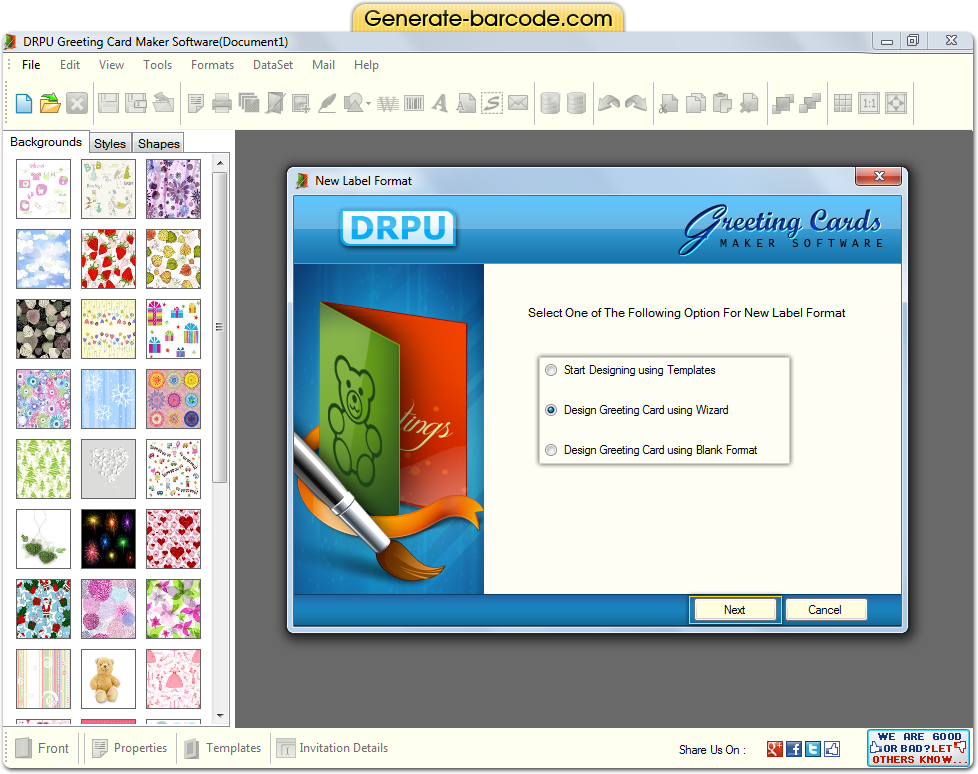Click the Cut scissors icon
The image size is (978, 774).
pos(668,103)
